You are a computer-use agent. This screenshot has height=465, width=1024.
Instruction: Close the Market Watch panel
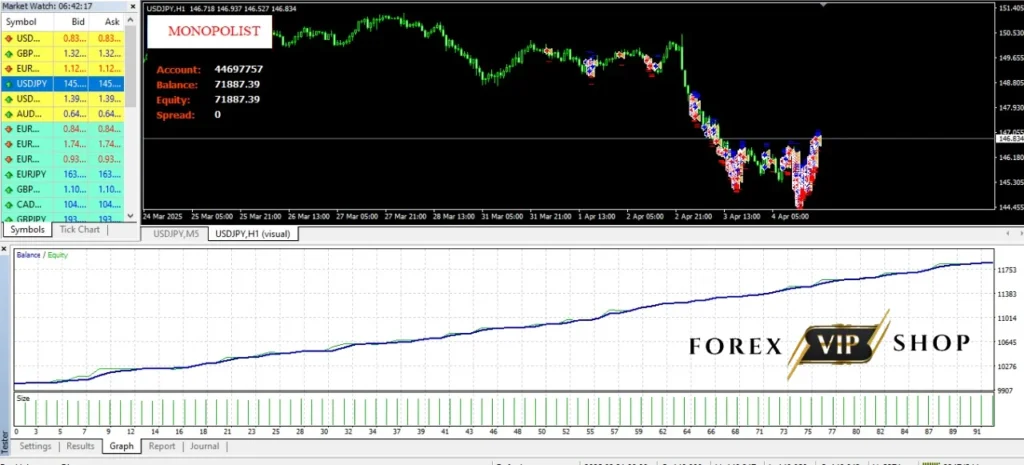click(133, 6)
